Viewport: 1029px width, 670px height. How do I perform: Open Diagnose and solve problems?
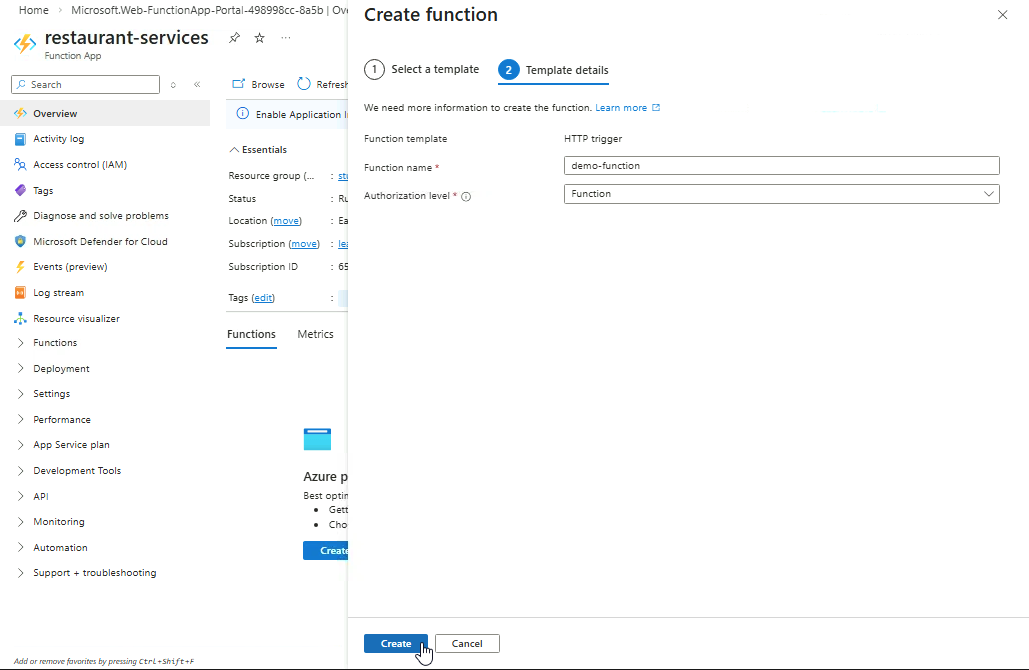100,216
